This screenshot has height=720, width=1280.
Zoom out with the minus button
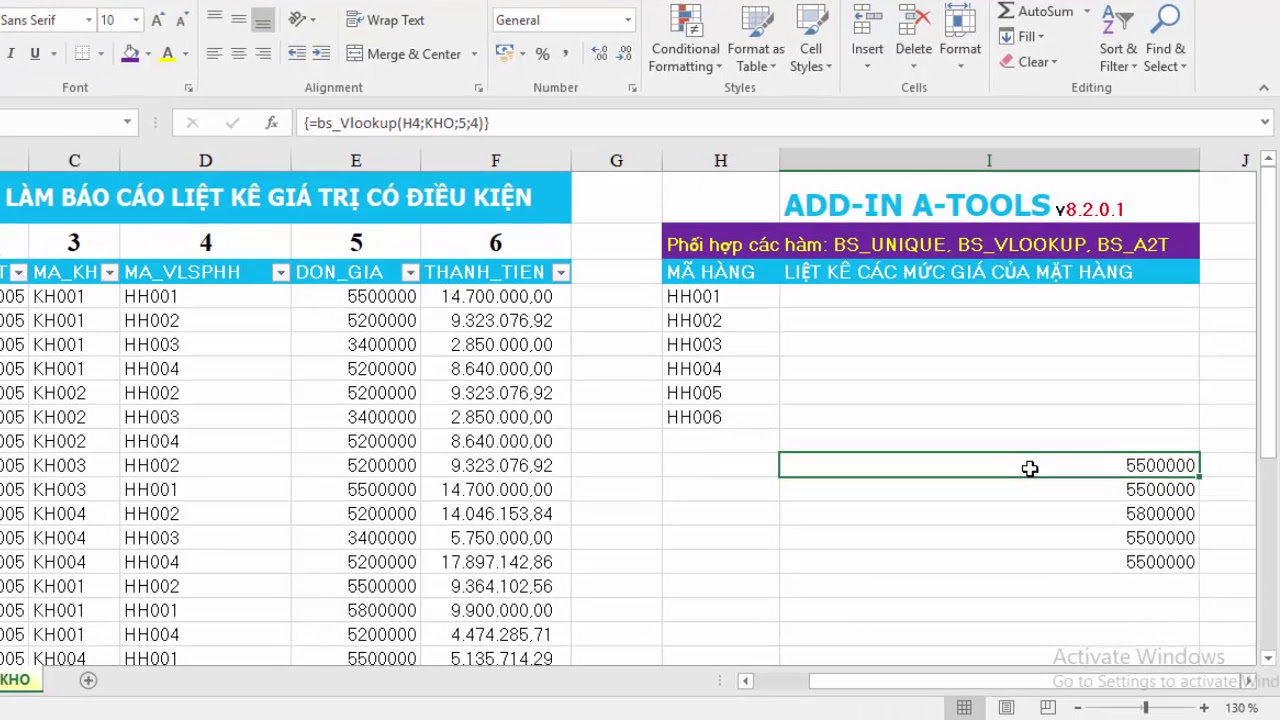pyautogui.click(x=1078, y=708)
